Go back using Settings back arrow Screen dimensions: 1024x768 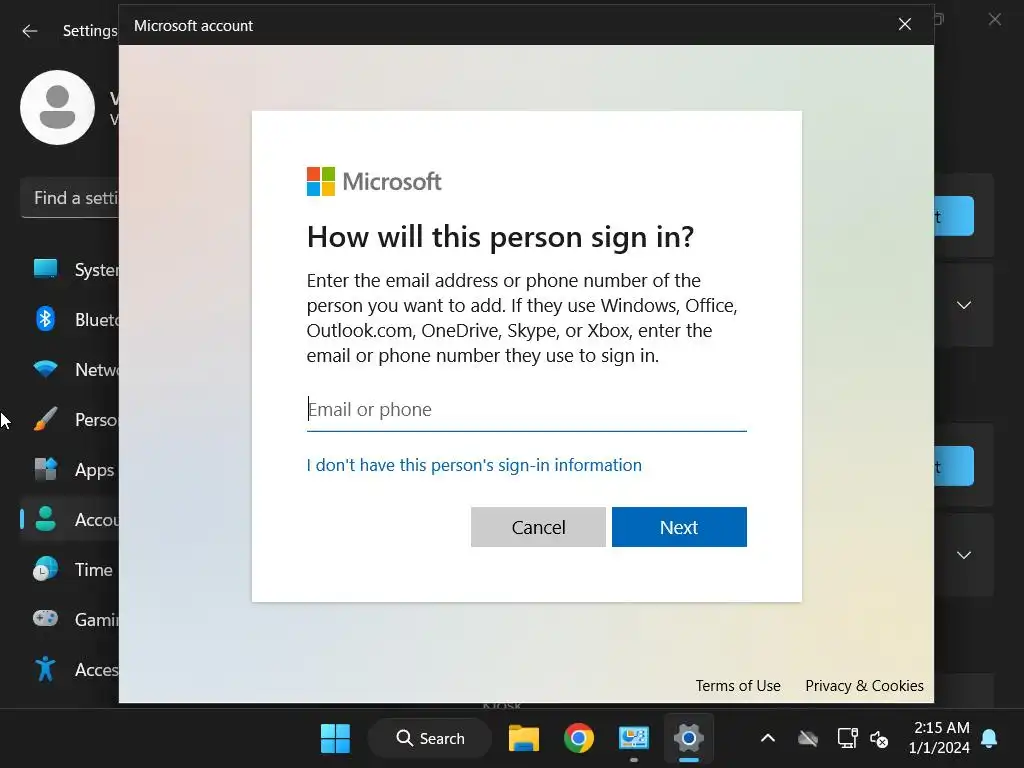point(29,31)
